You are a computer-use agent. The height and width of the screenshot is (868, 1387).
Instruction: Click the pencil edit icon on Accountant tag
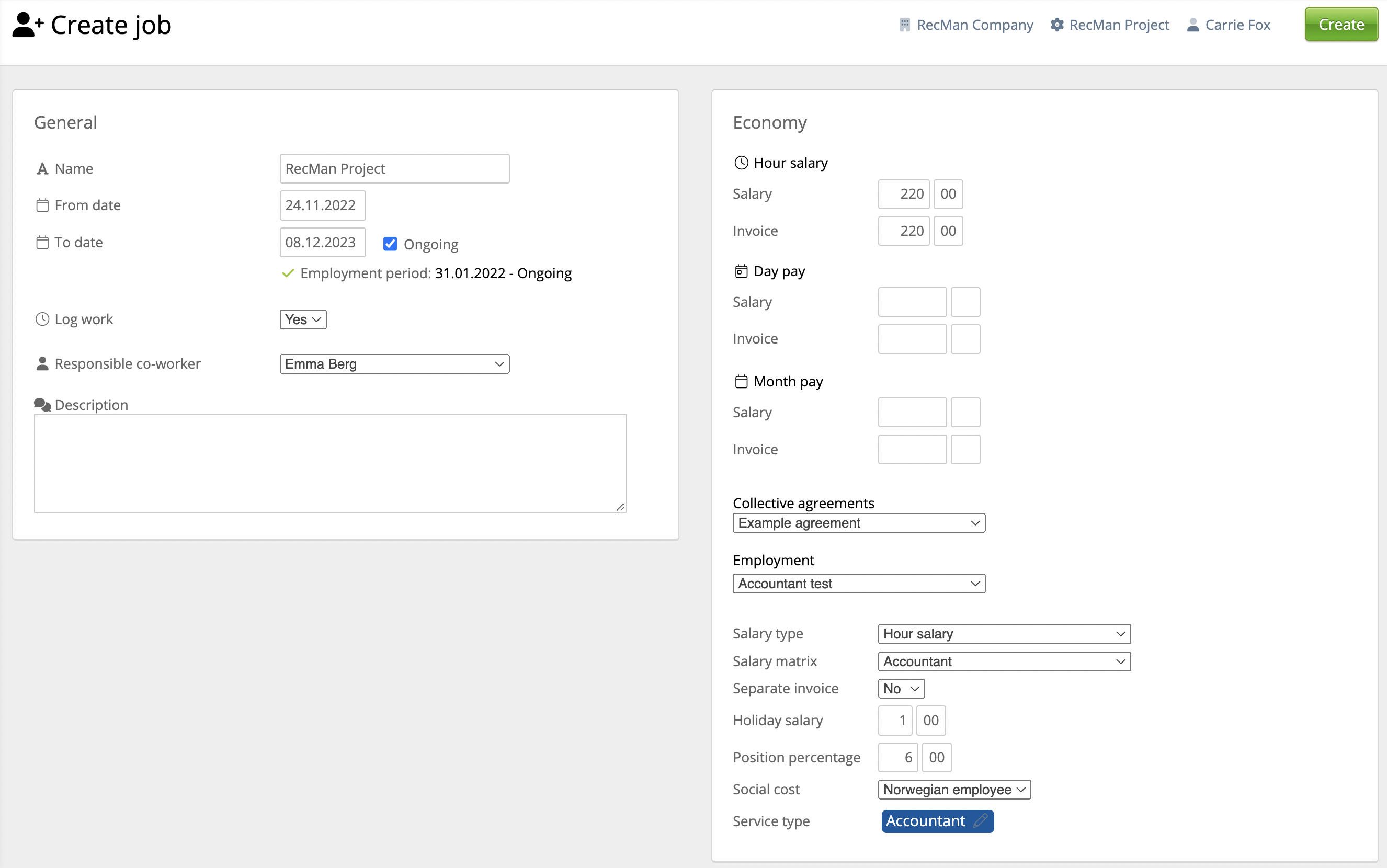[980, 820]
